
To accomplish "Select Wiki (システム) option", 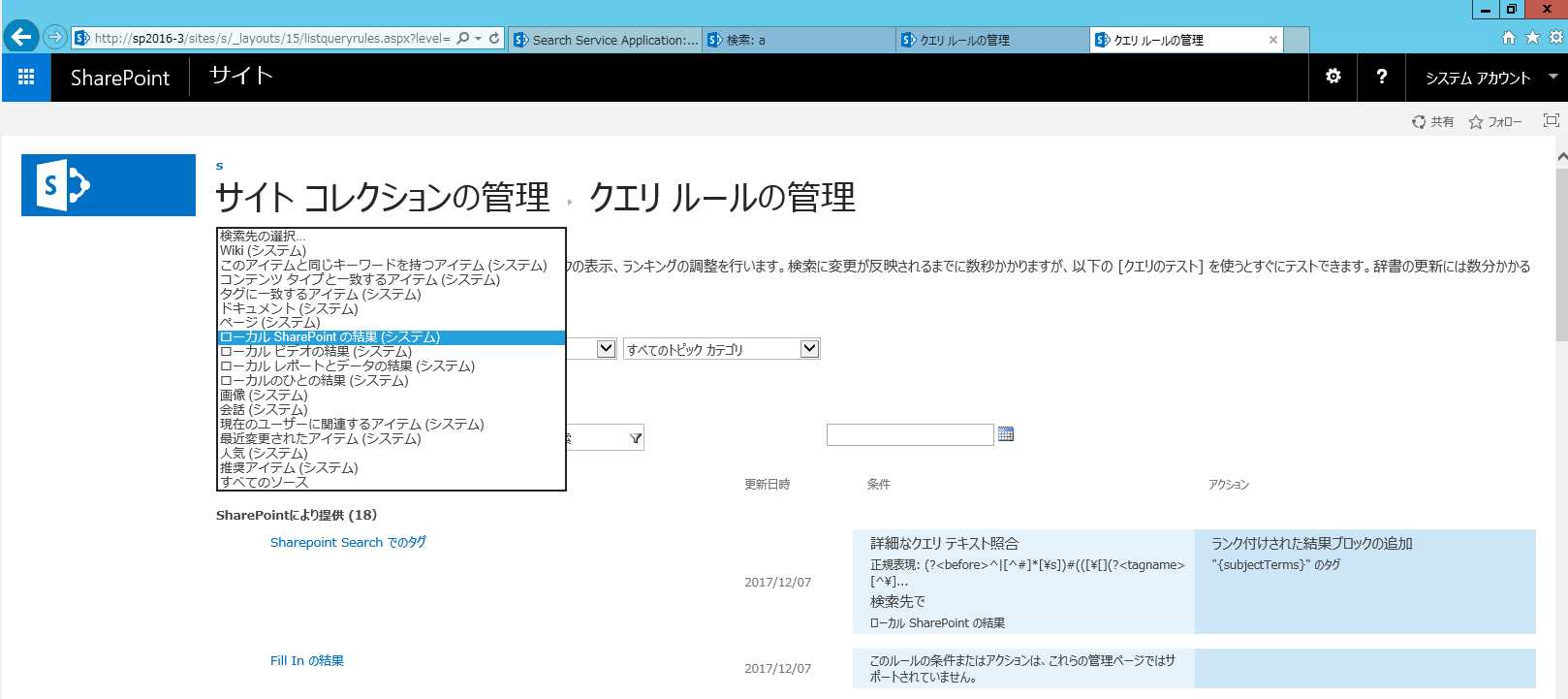I will 392,250.
